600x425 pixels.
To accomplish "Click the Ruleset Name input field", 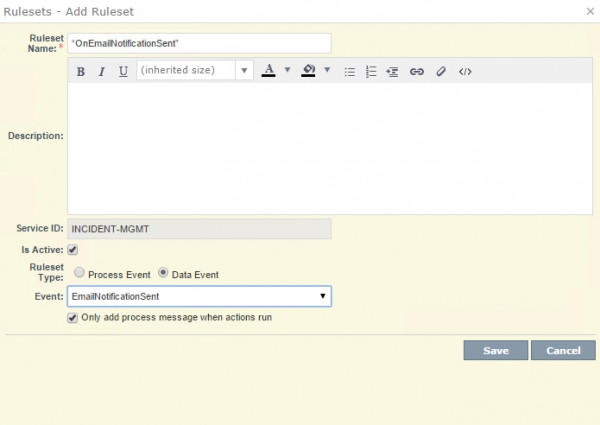I will click(x=199, y=43).
